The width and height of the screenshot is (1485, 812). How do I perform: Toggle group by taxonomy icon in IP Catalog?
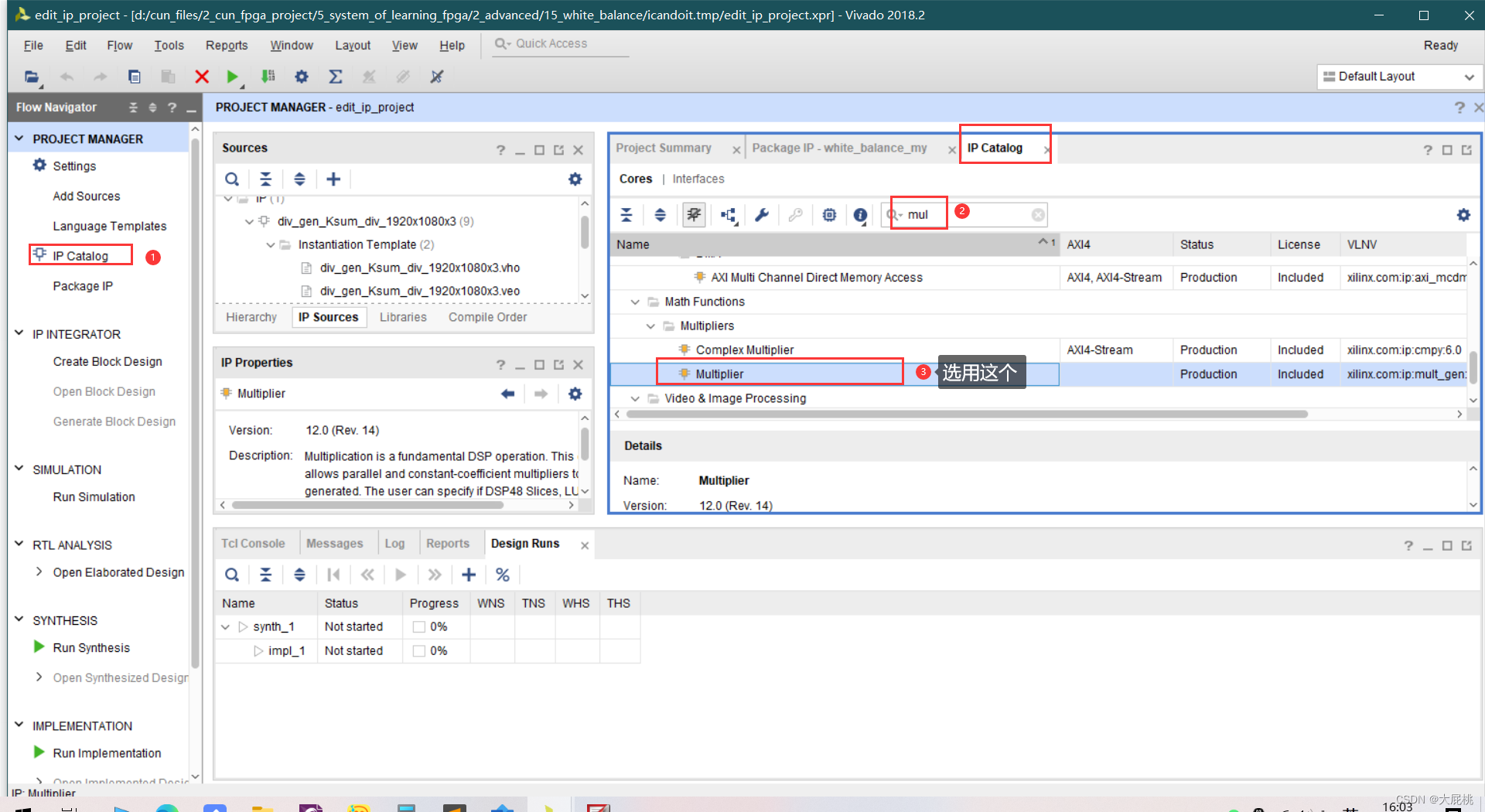(x=694, y=215)
